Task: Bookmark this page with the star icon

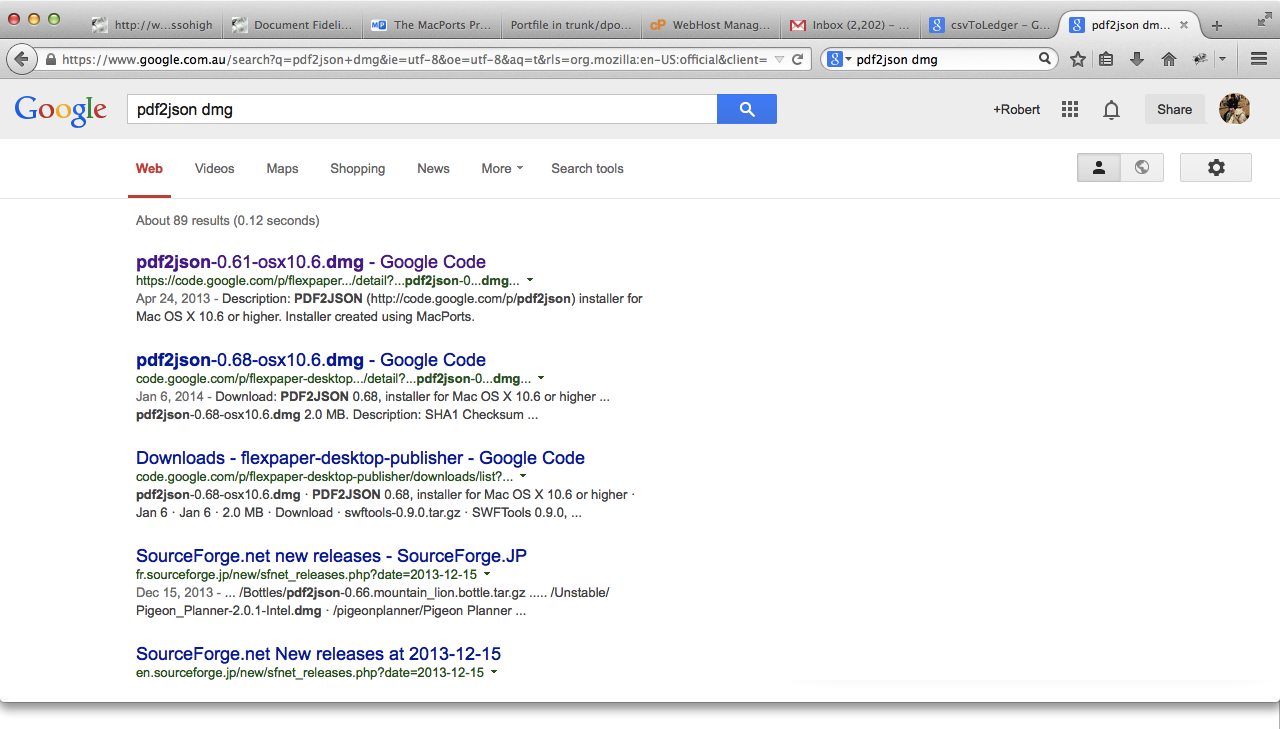Action: point(1078,59)
